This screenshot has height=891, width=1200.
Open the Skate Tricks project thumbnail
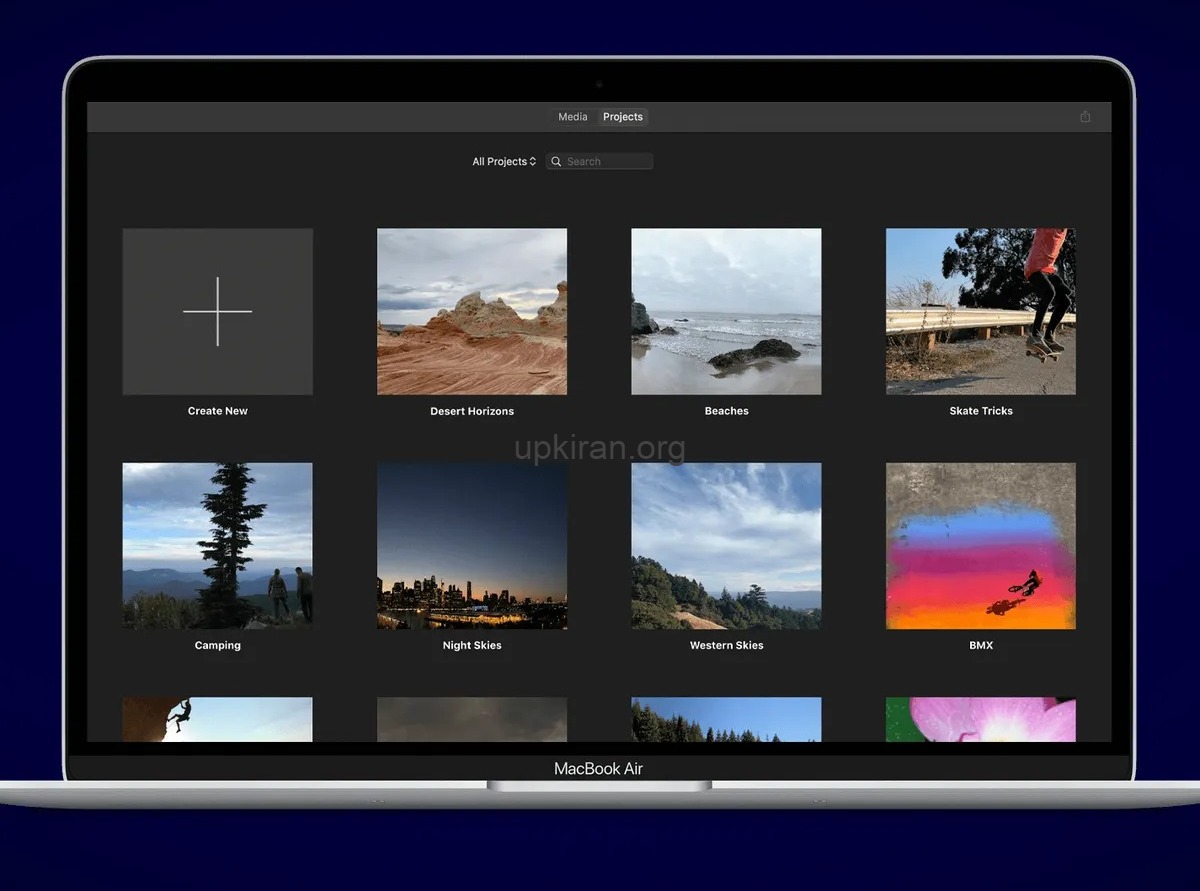click(980, 312)
